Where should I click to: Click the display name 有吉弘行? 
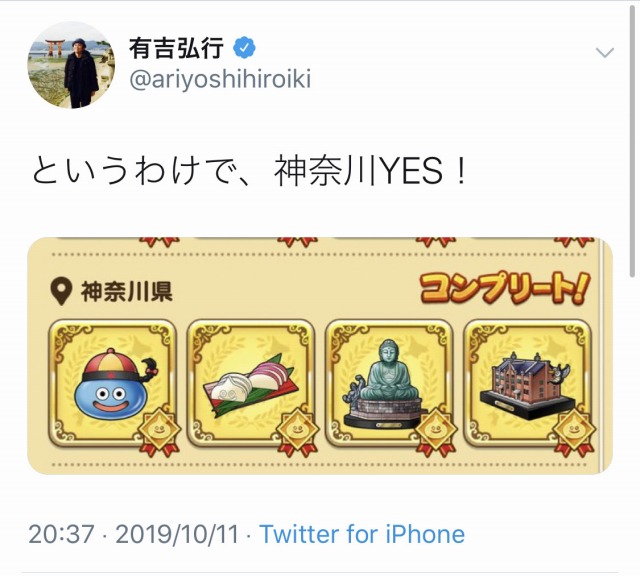pos(176,49)
